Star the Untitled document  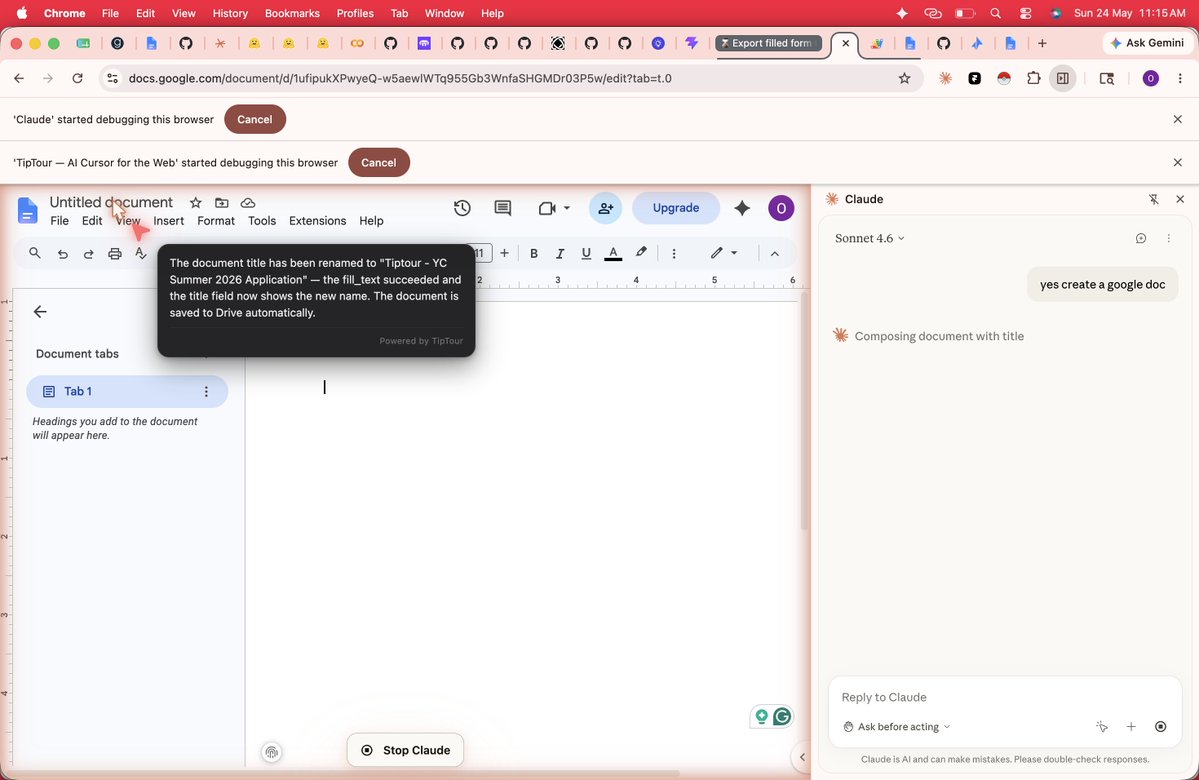tap(196, 203)
